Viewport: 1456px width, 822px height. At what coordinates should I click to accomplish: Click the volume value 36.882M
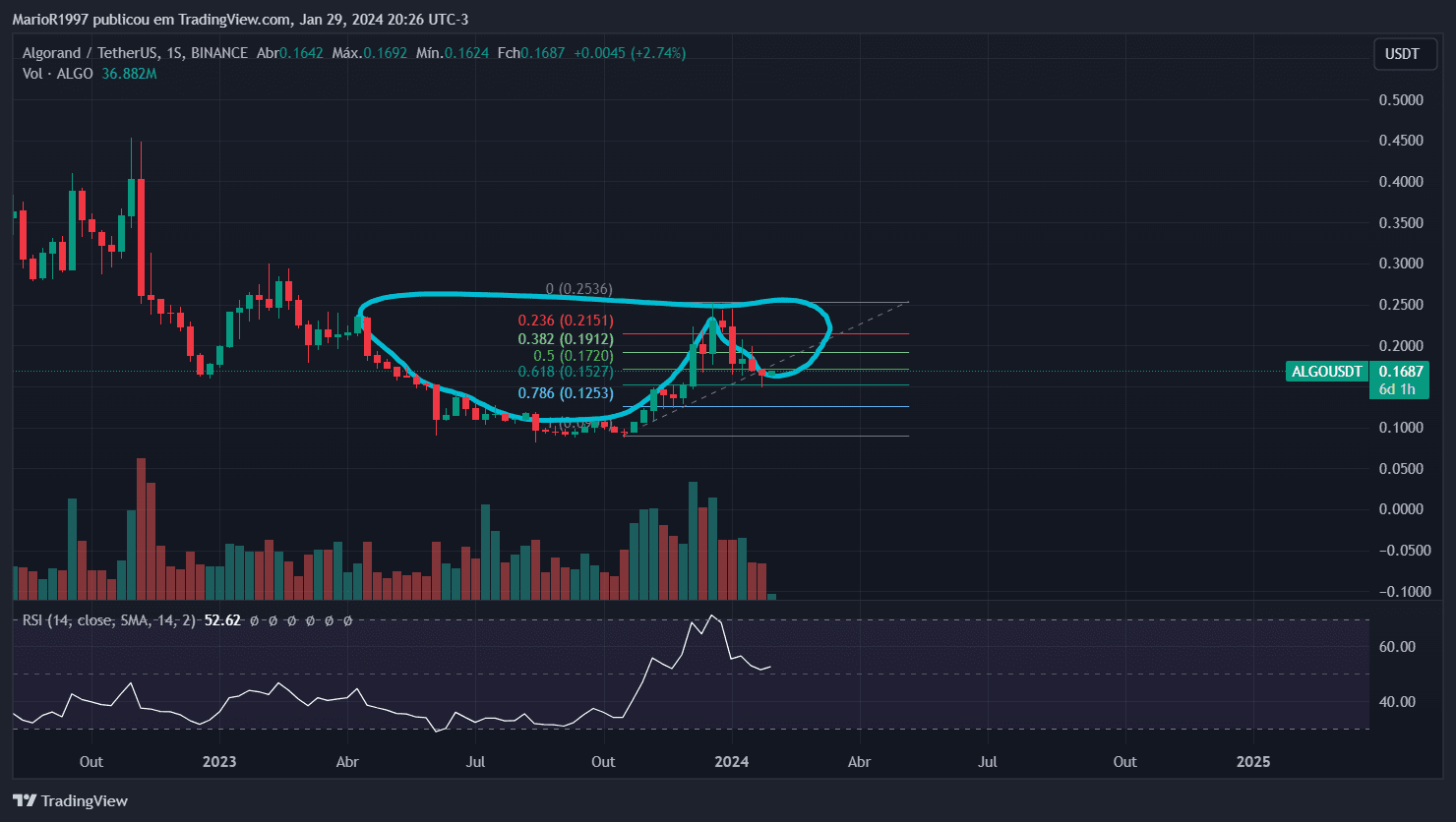(130, 74)
